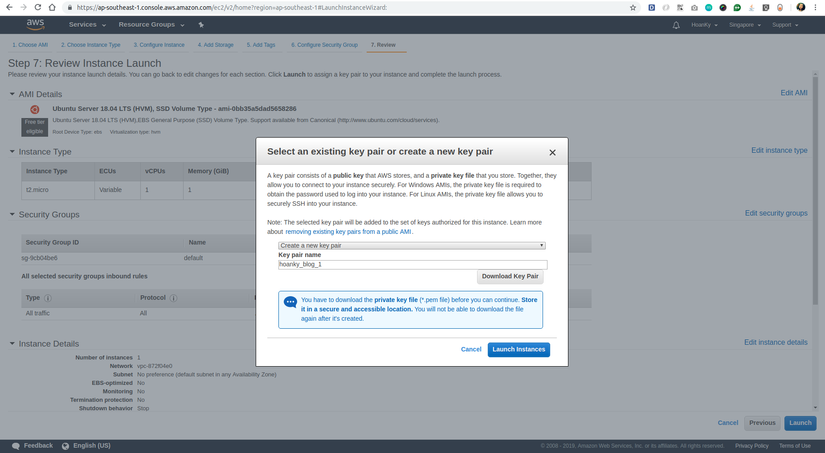
Task: Open the 'Create a new key pair' dropdown
Action: coord(411,246)
